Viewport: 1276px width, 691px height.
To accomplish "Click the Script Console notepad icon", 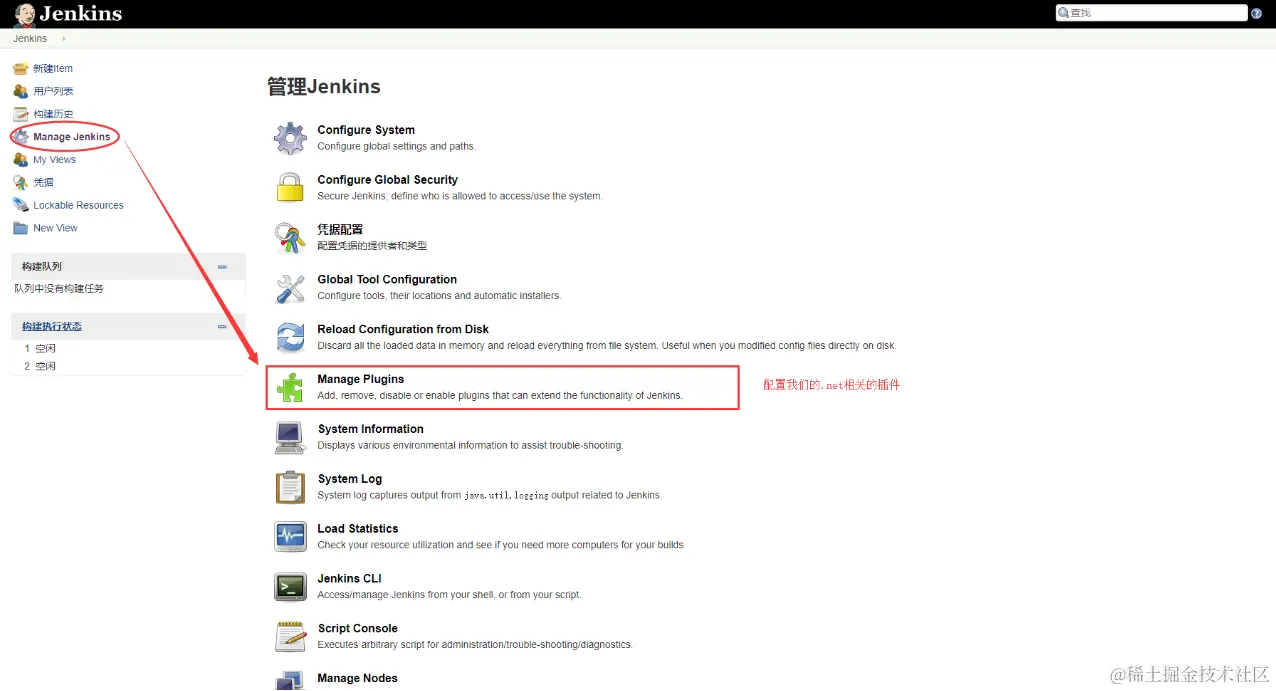I will pos(290,637).
